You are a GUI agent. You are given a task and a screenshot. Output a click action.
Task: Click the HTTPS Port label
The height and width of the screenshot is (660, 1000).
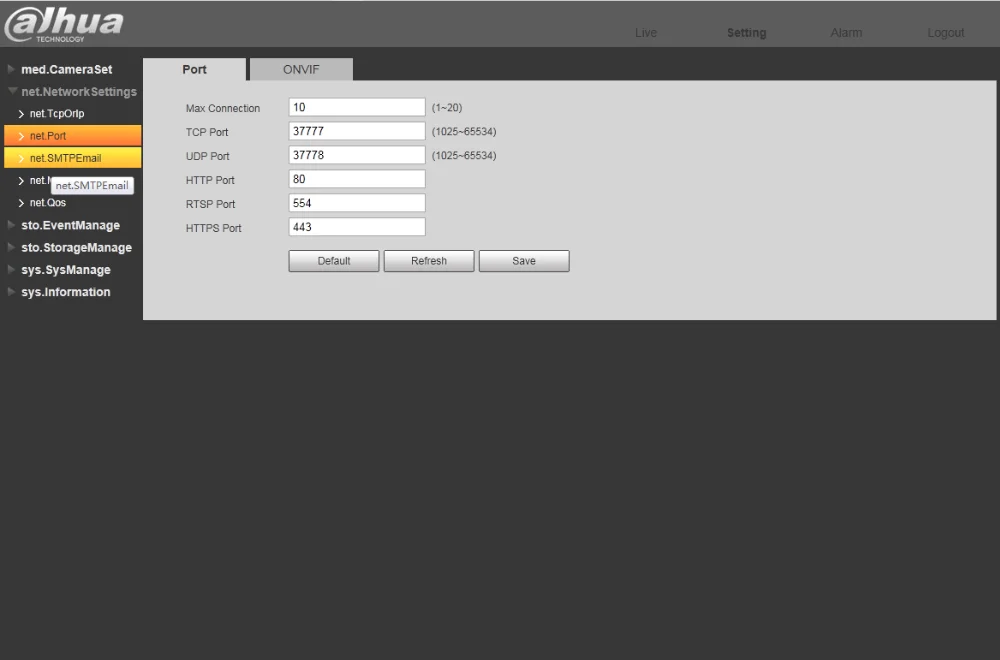pos(214,228)
